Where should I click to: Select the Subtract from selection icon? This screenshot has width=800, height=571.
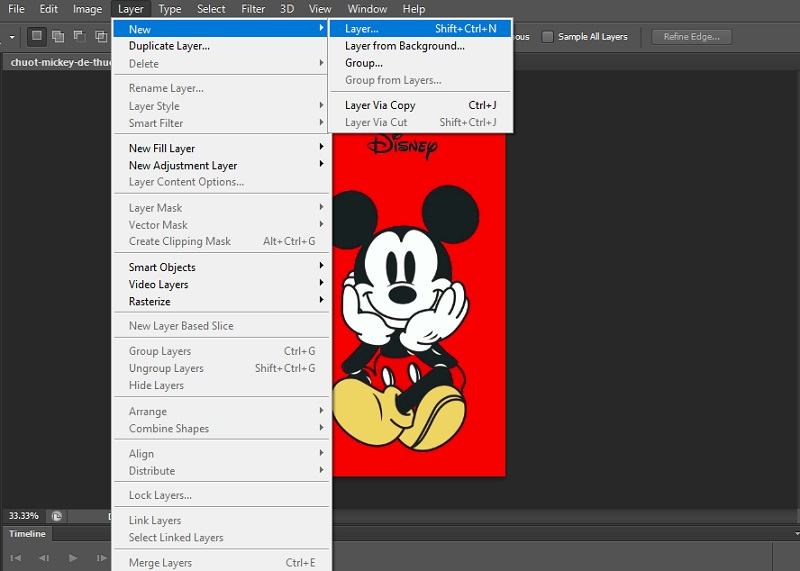[79, 36]
